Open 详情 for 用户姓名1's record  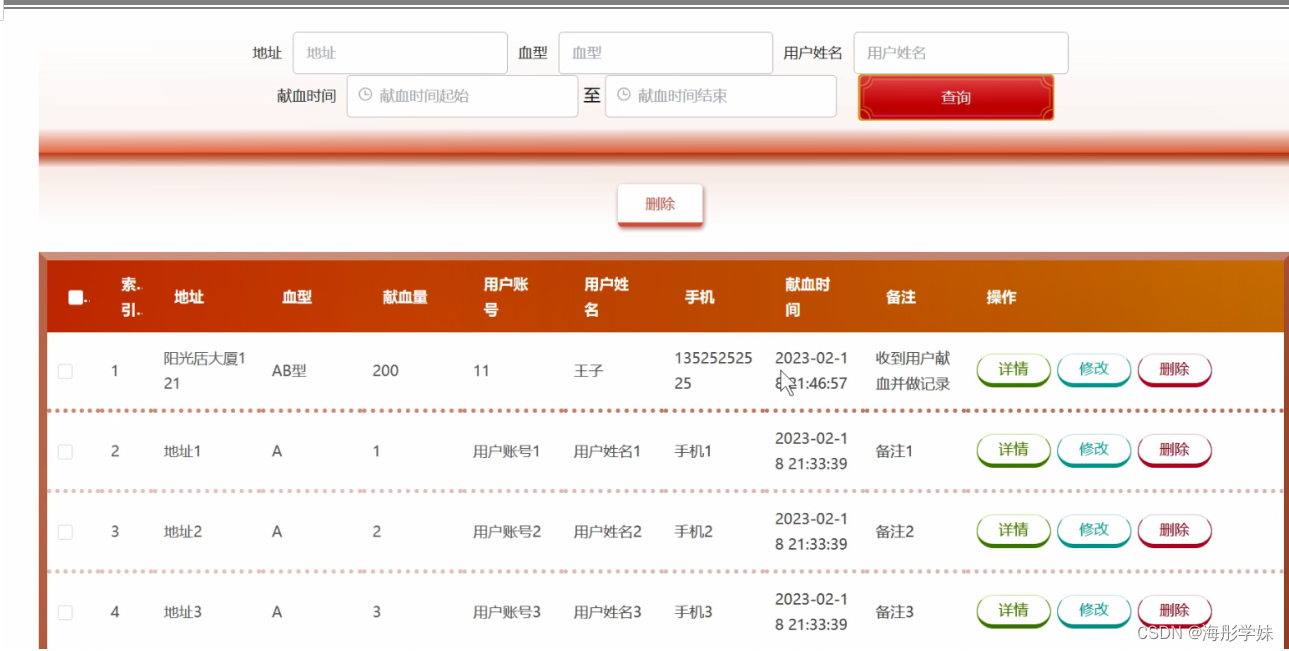tap(1012, 450)
